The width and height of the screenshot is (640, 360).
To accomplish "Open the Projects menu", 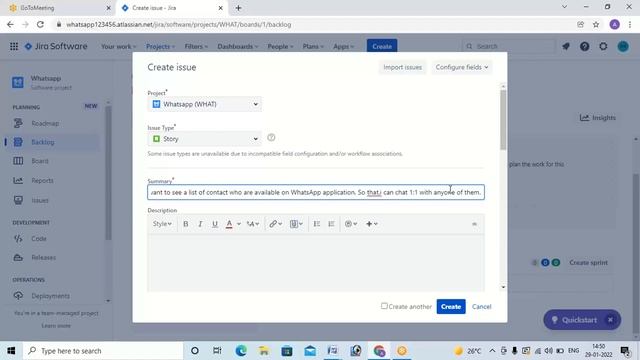I will (x=160, y=47).
